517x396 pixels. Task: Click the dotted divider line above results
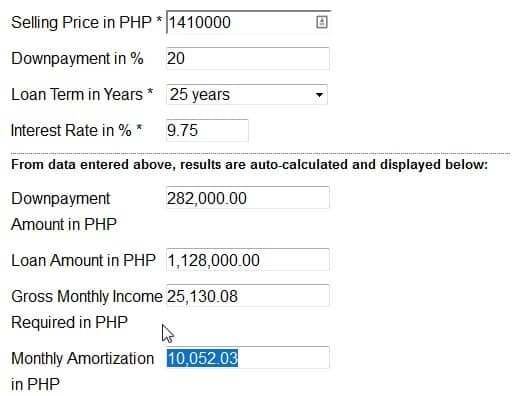pos(260,153)
